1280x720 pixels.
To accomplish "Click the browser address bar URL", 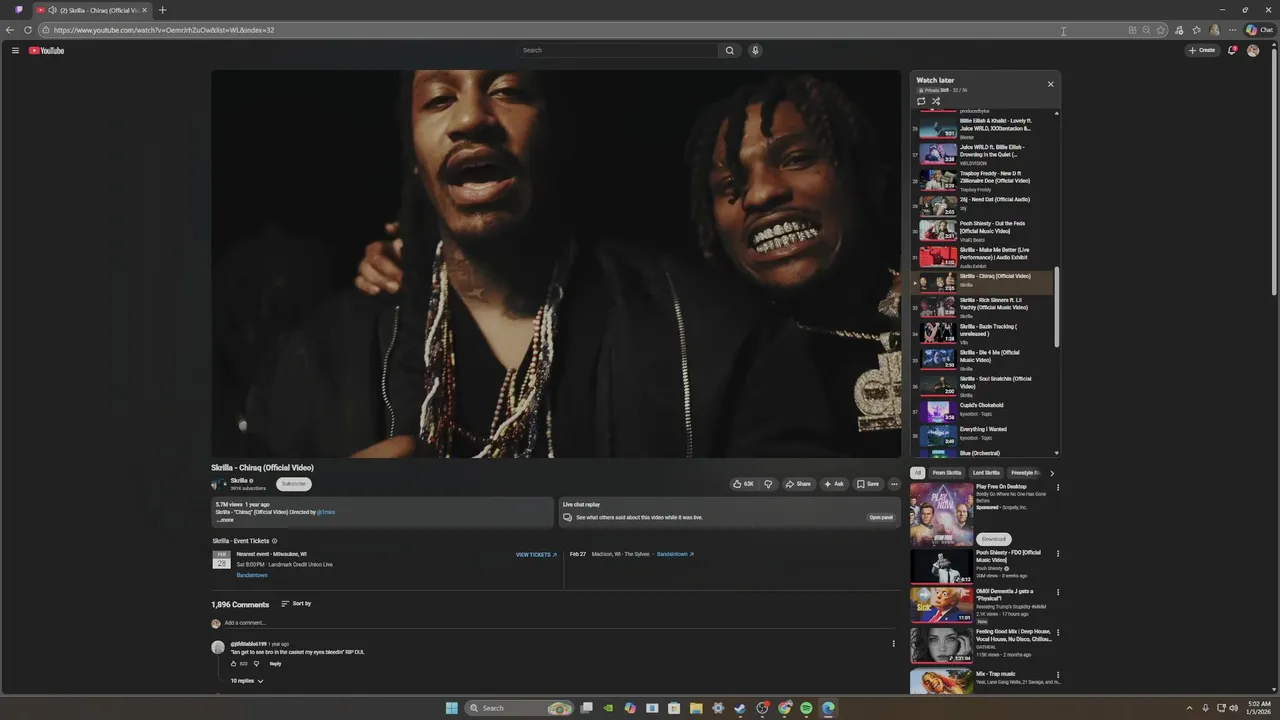I will 164,30.
